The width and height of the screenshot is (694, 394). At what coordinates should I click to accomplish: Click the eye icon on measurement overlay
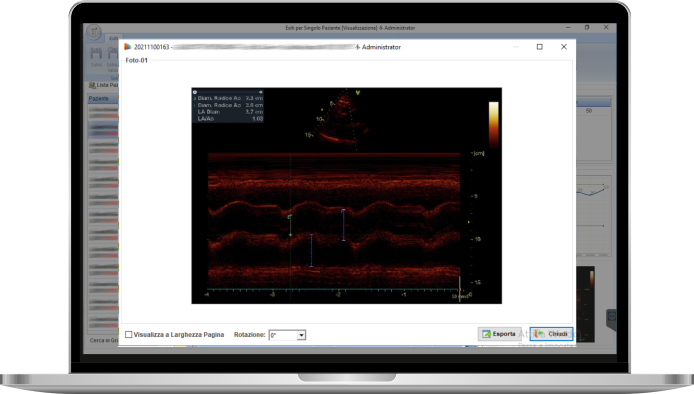[195, 92]
